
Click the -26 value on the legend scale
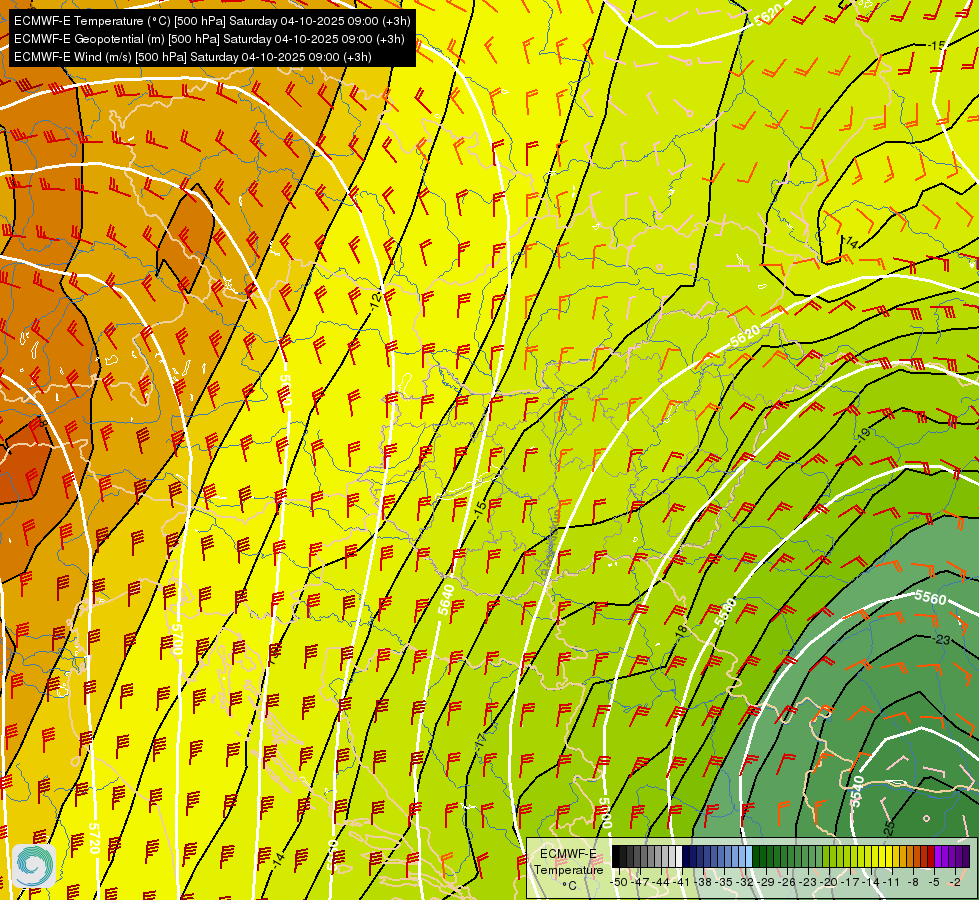click(787, 883)
